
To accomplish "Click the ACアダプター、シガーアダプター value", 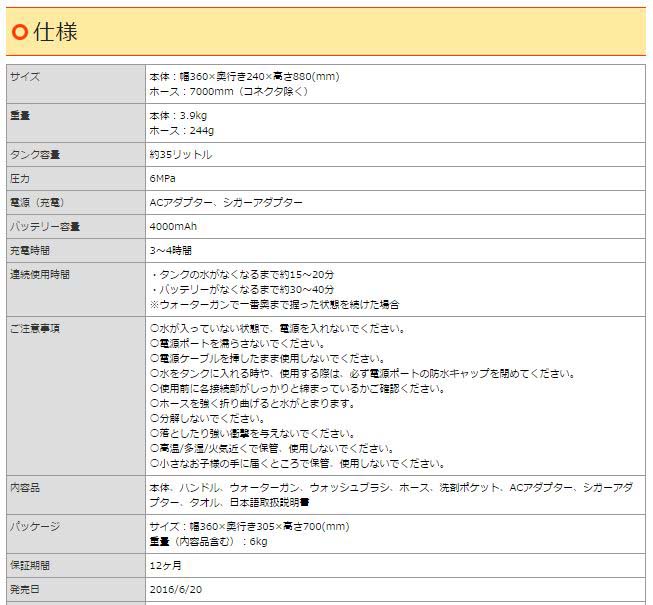I will coord(226,203).
